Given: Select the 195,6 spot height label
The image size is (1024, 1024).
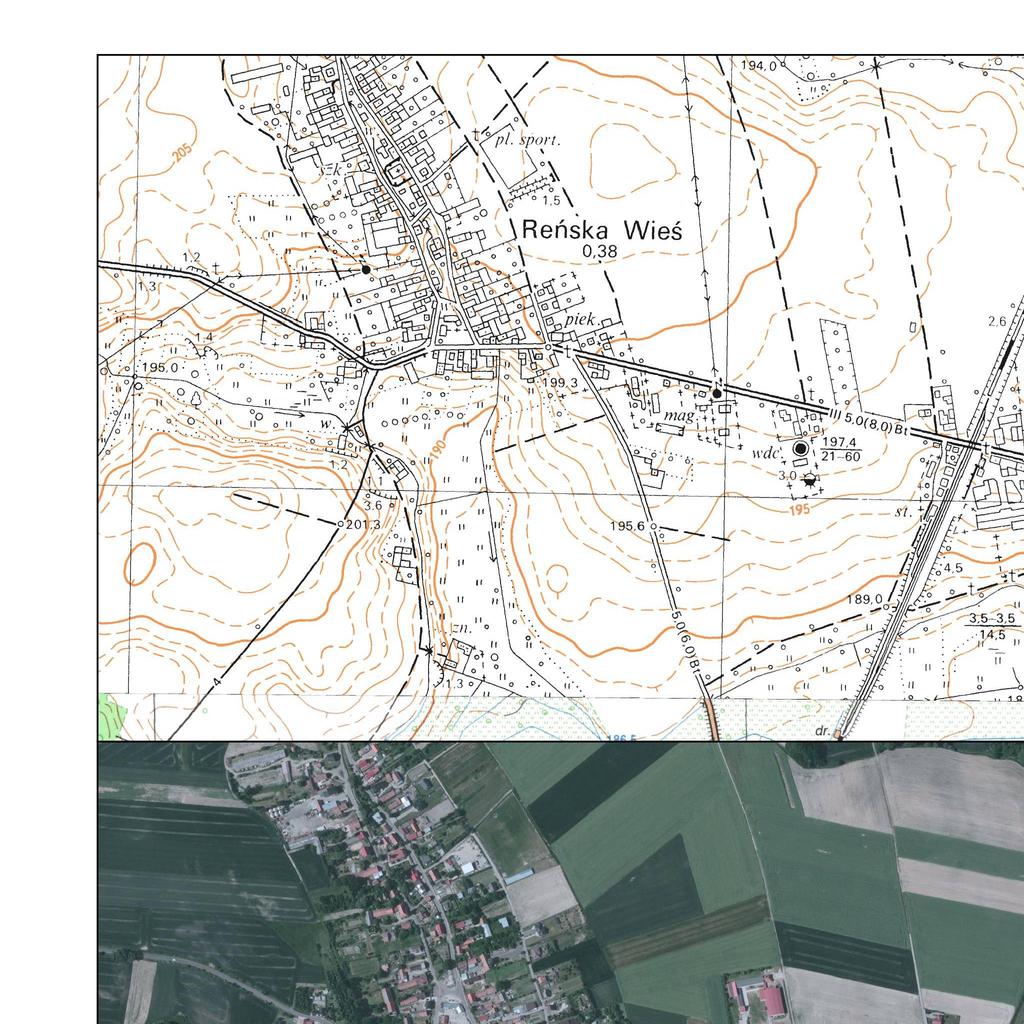Looking at the screenshot, I should [x=628, y=526].
